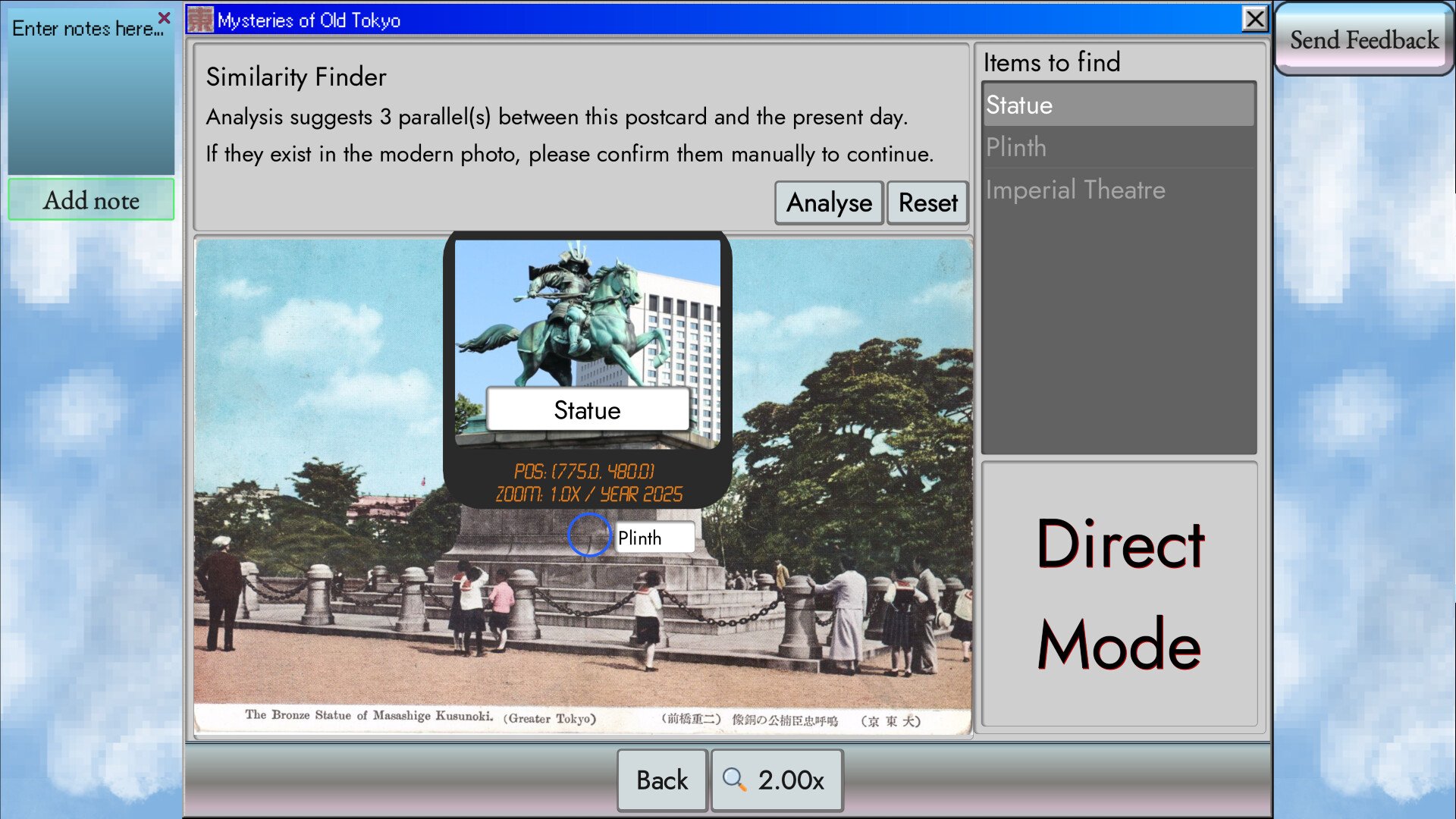Open Send Feedback
The image size is (1456, 819).
click(x=1363, y=39)
